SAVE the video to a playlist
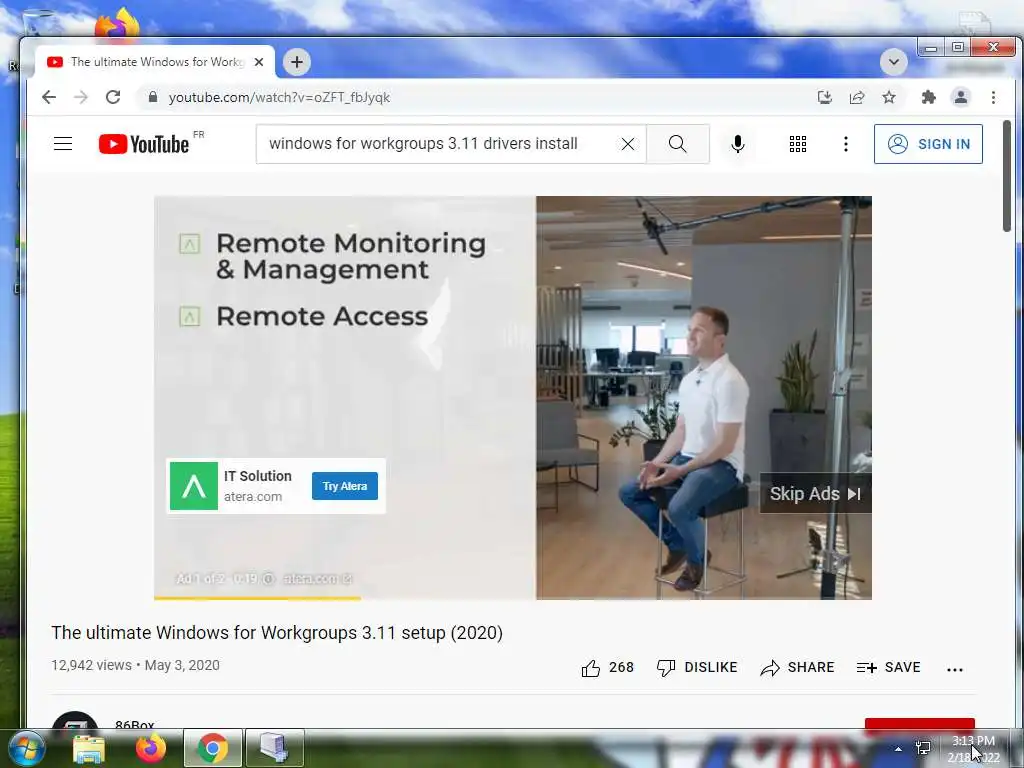This screenshot has height=768, width=1024. tap(888, 667)
